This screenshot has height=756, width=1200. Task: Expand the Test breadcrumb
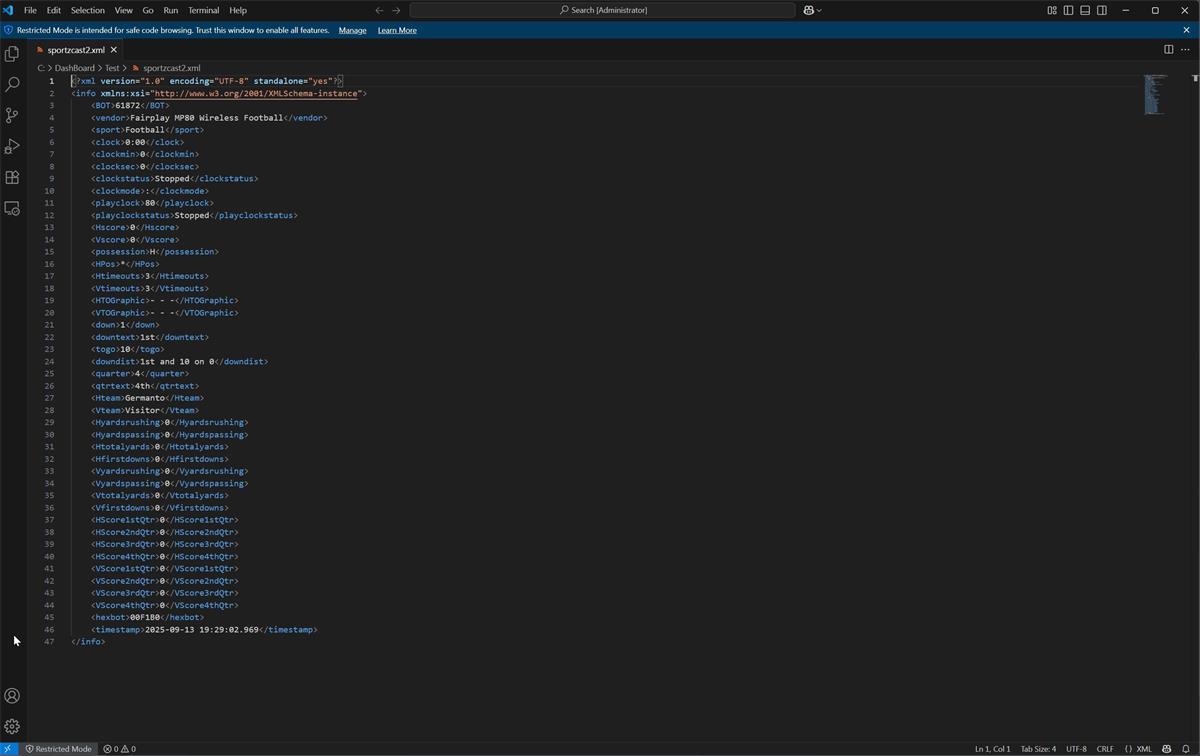(112, 68)
